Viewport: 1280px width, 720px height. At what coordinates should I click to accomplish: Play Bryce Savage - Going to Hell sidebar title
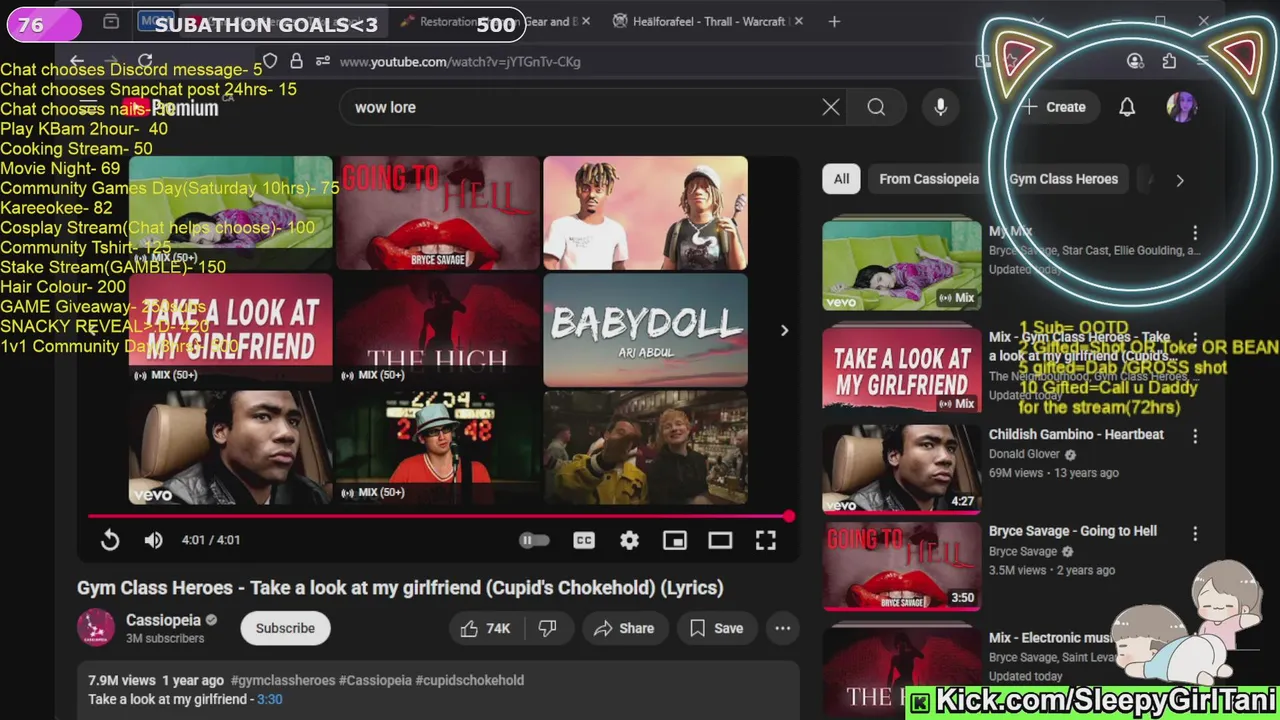coord(1073,531)
